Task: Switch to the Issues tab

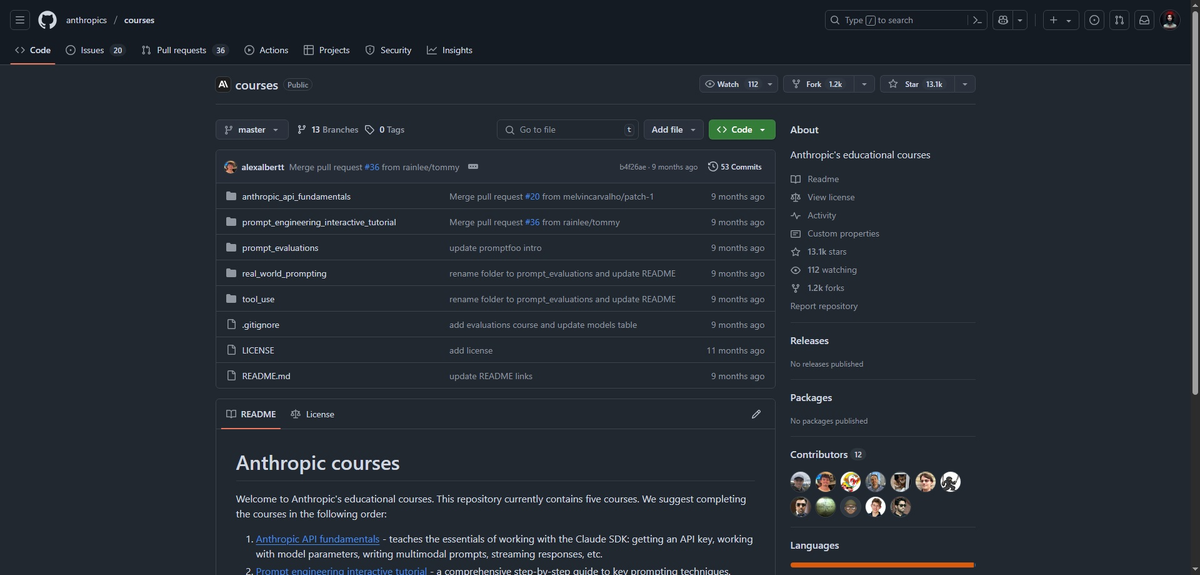Action: click(95, 50)
